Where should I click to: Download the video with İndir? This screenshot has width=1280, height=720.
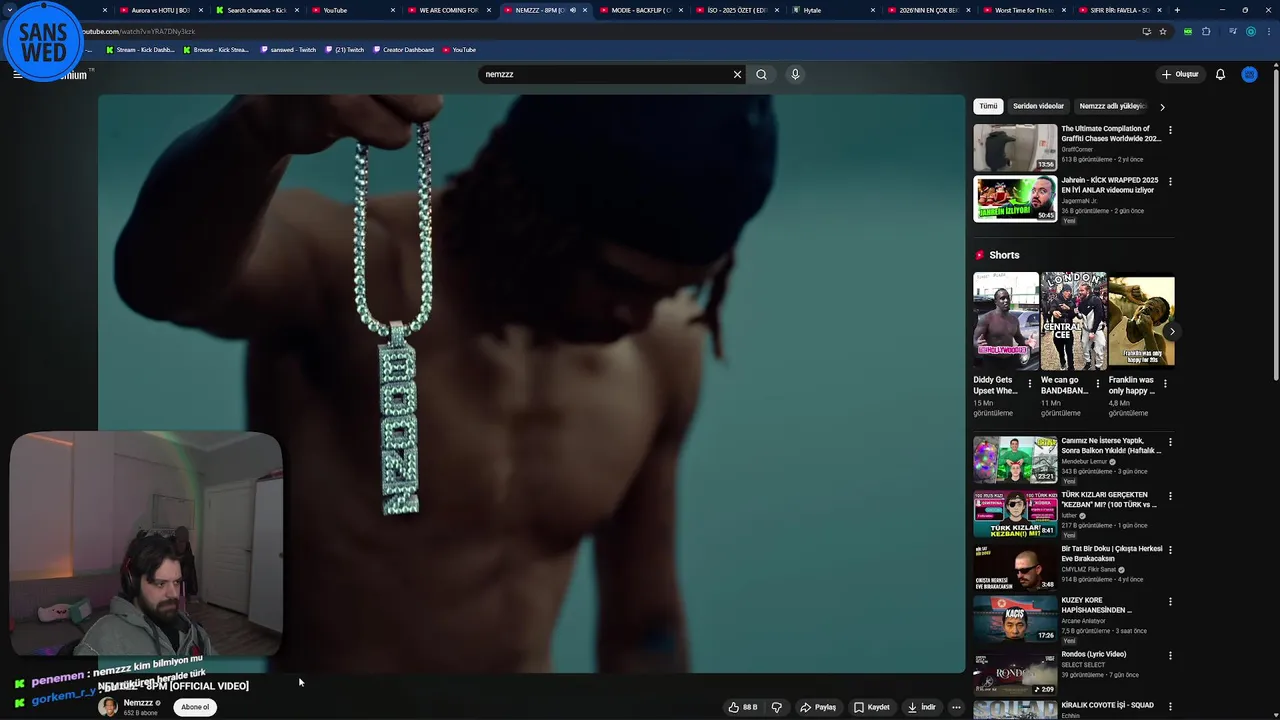pos(922,707)
